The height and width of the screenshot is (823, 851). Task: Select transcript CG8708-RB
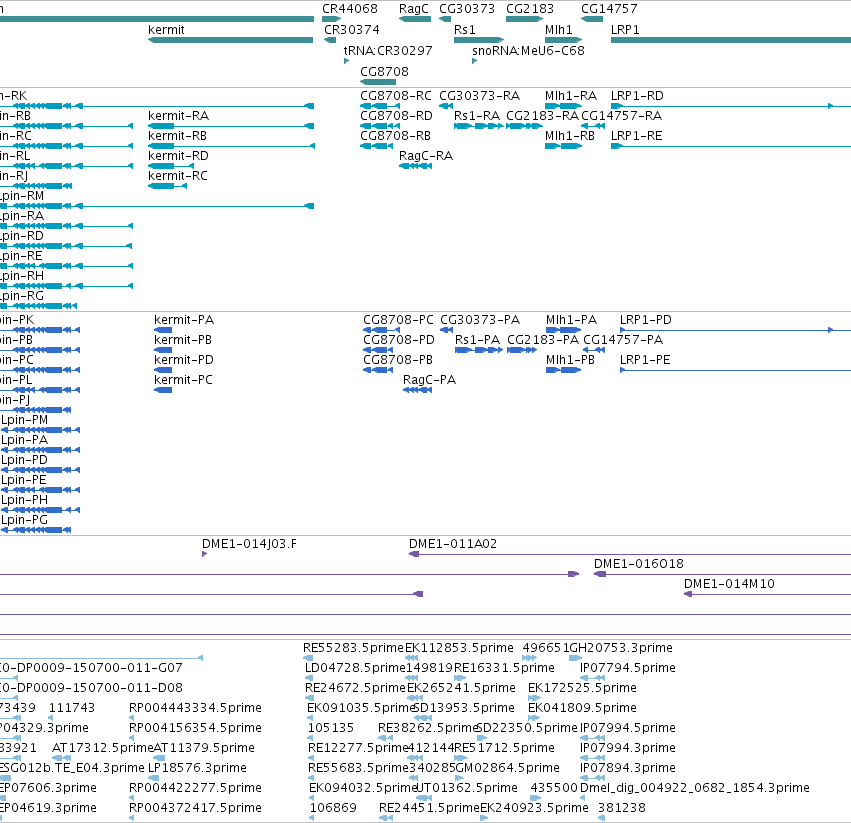pyautogui.click(x=395, y=136)
